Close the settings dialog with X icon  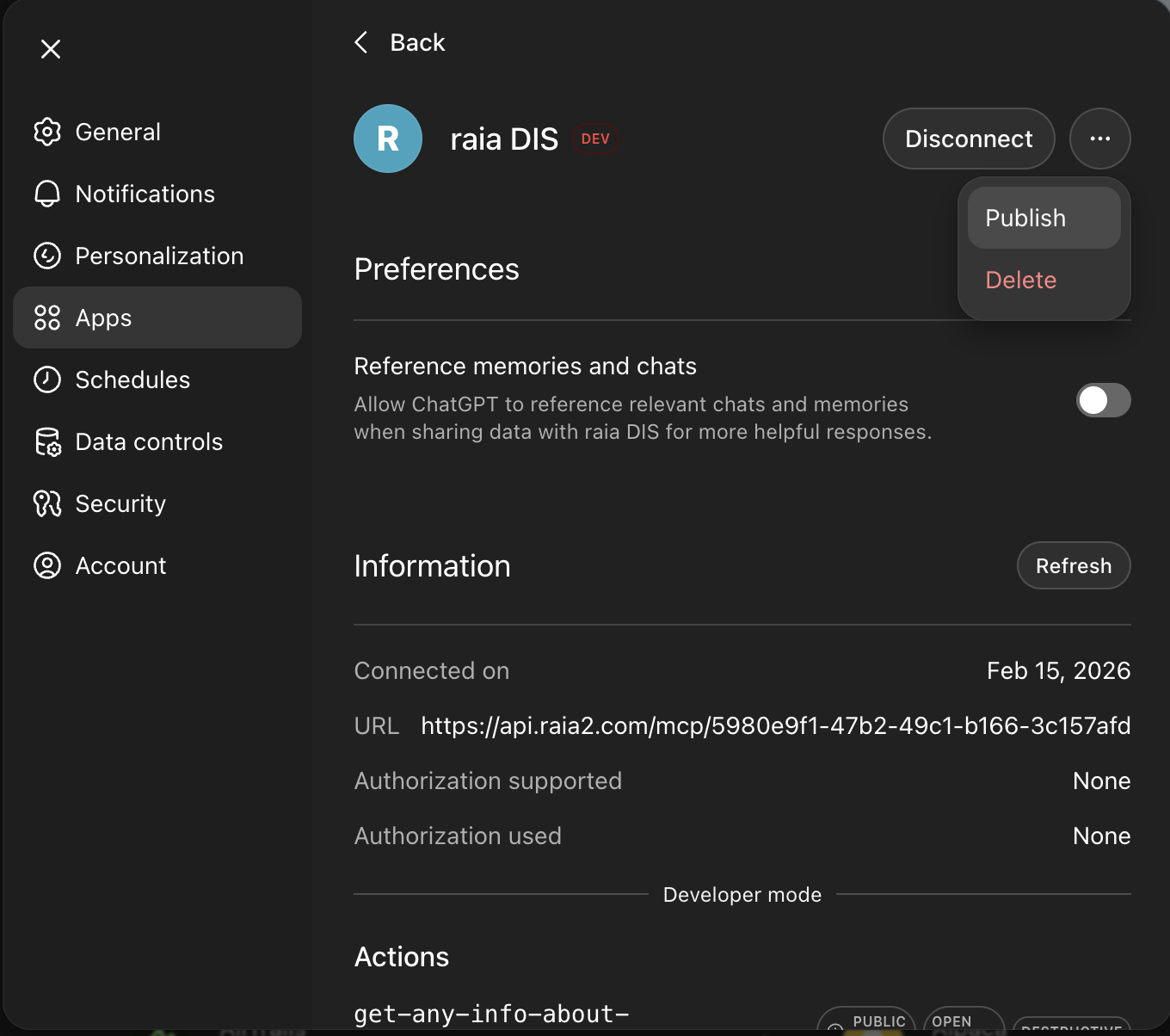[51, 49]
